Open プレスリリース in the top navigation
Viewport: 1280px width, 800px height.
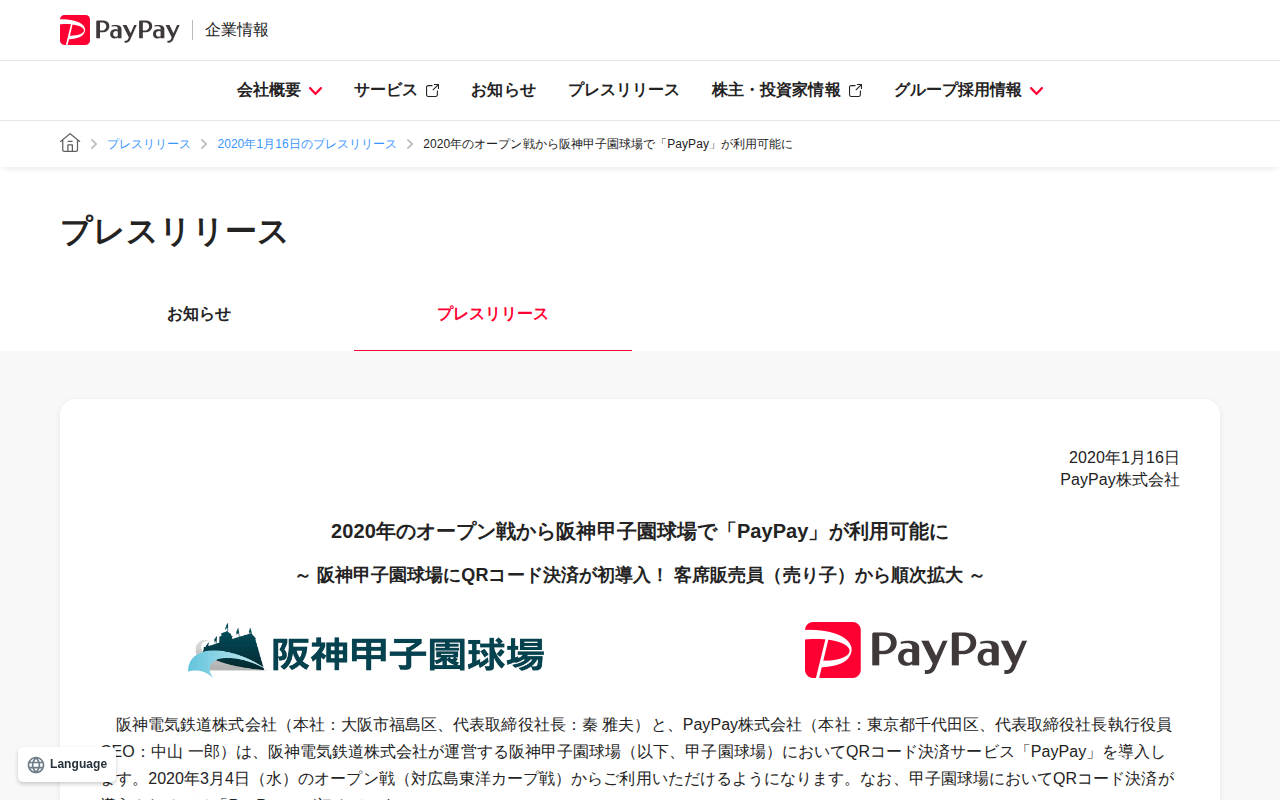tap(624, 90)
